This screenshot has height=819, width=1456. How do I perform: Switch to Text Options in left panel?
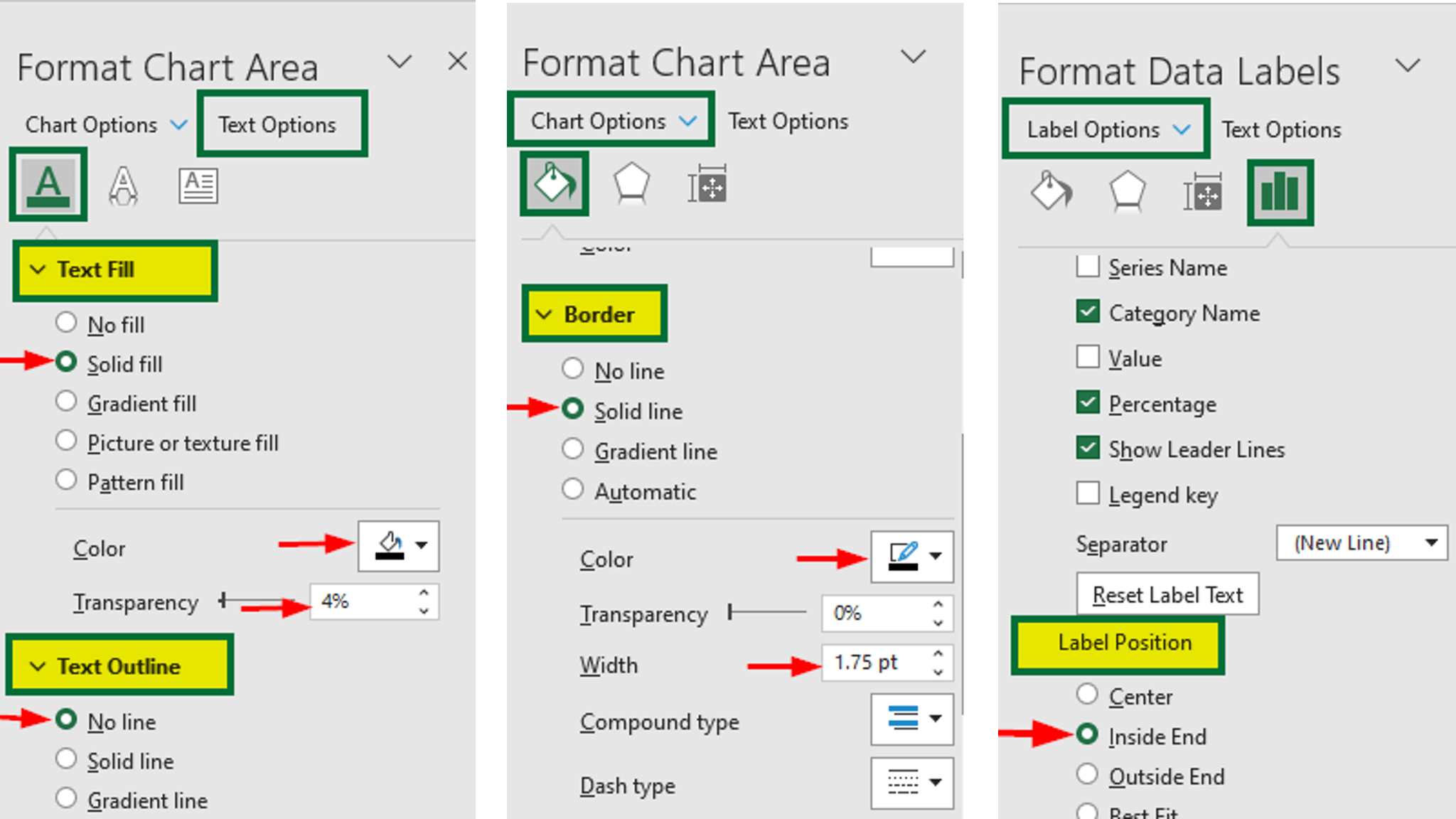(x=277, y=124)
